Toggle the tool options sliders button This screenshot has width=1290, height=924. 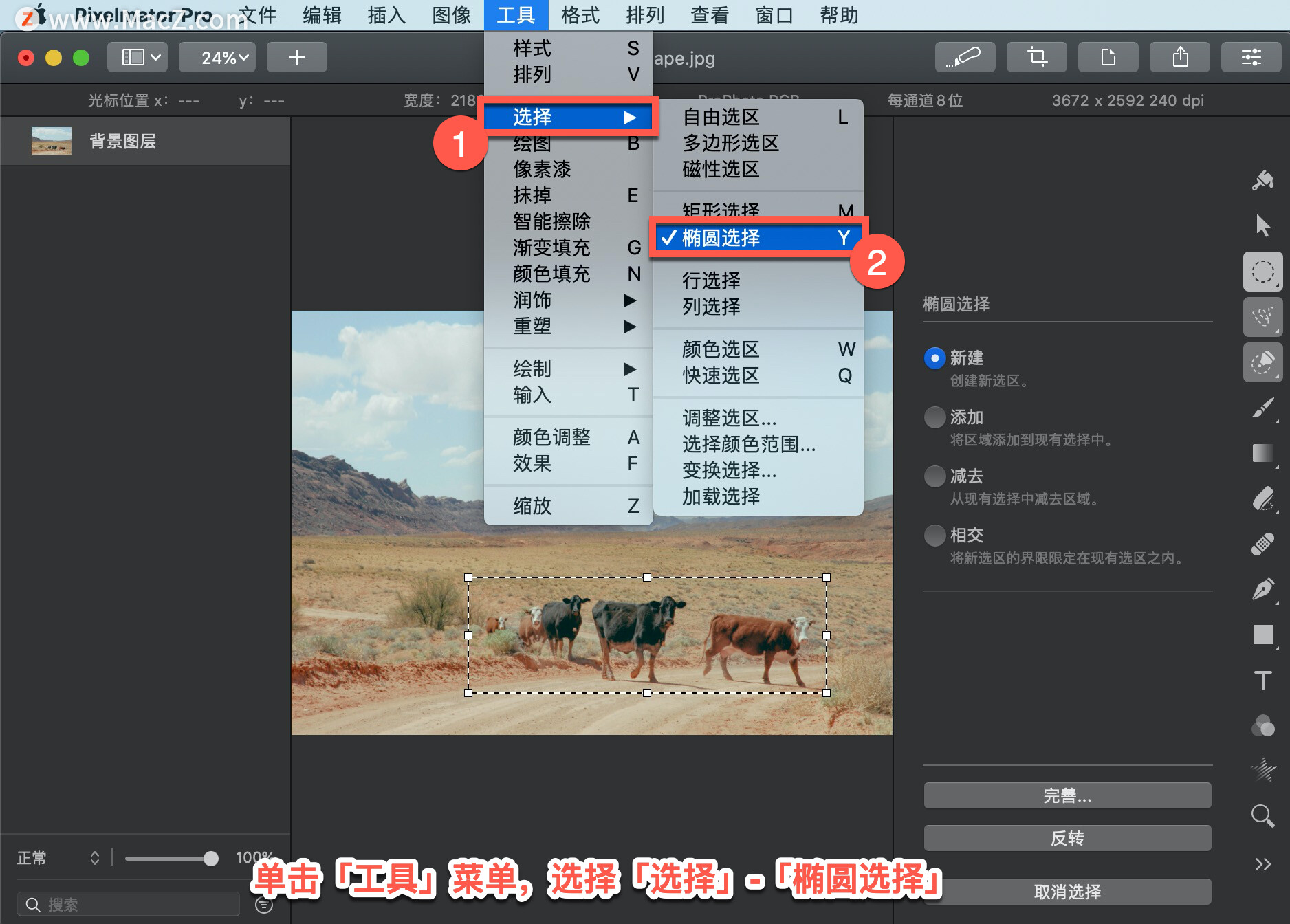point(1251,57)
